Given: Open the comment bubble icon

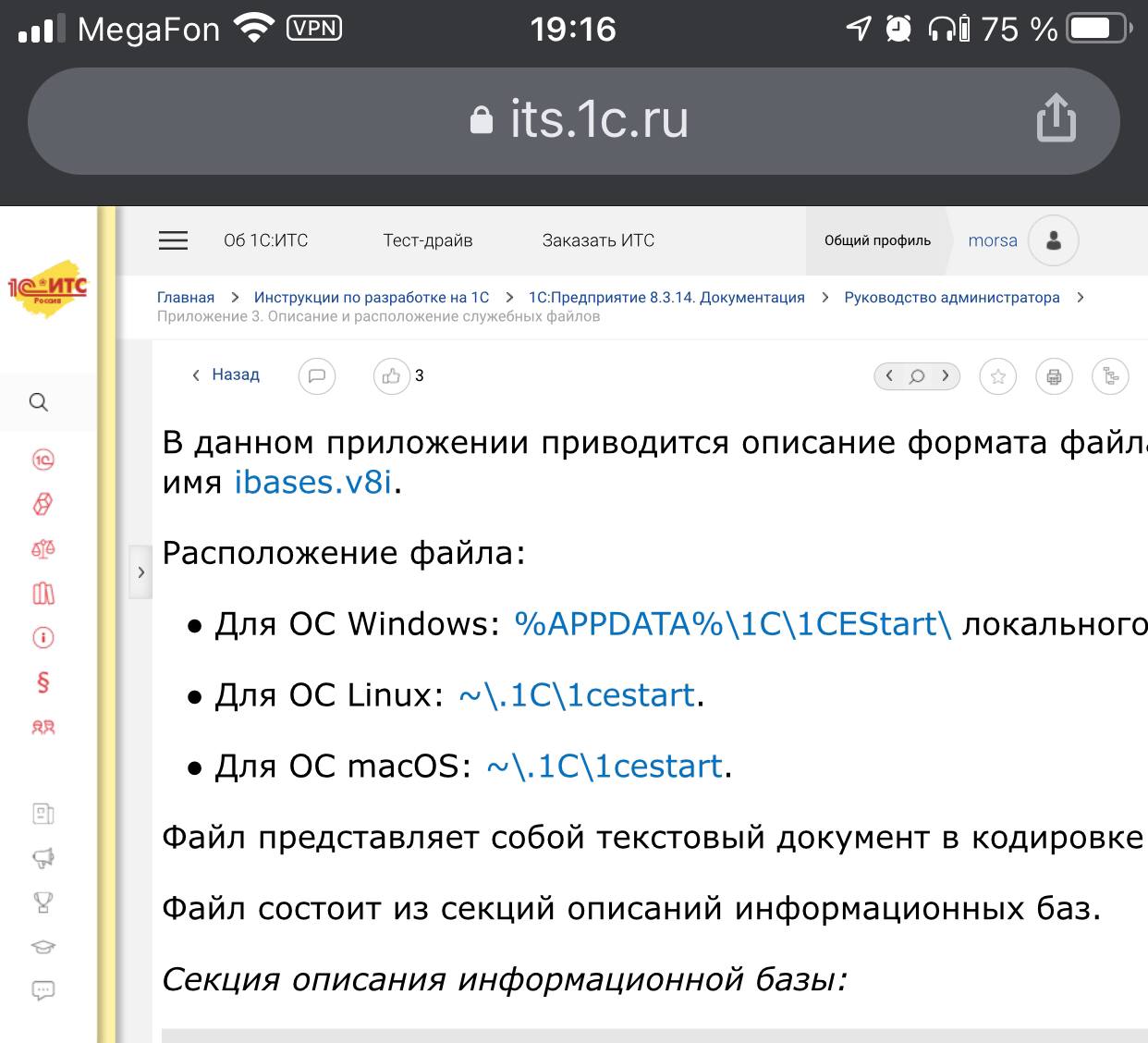Looking at the screenshot, I should [316, 375].
